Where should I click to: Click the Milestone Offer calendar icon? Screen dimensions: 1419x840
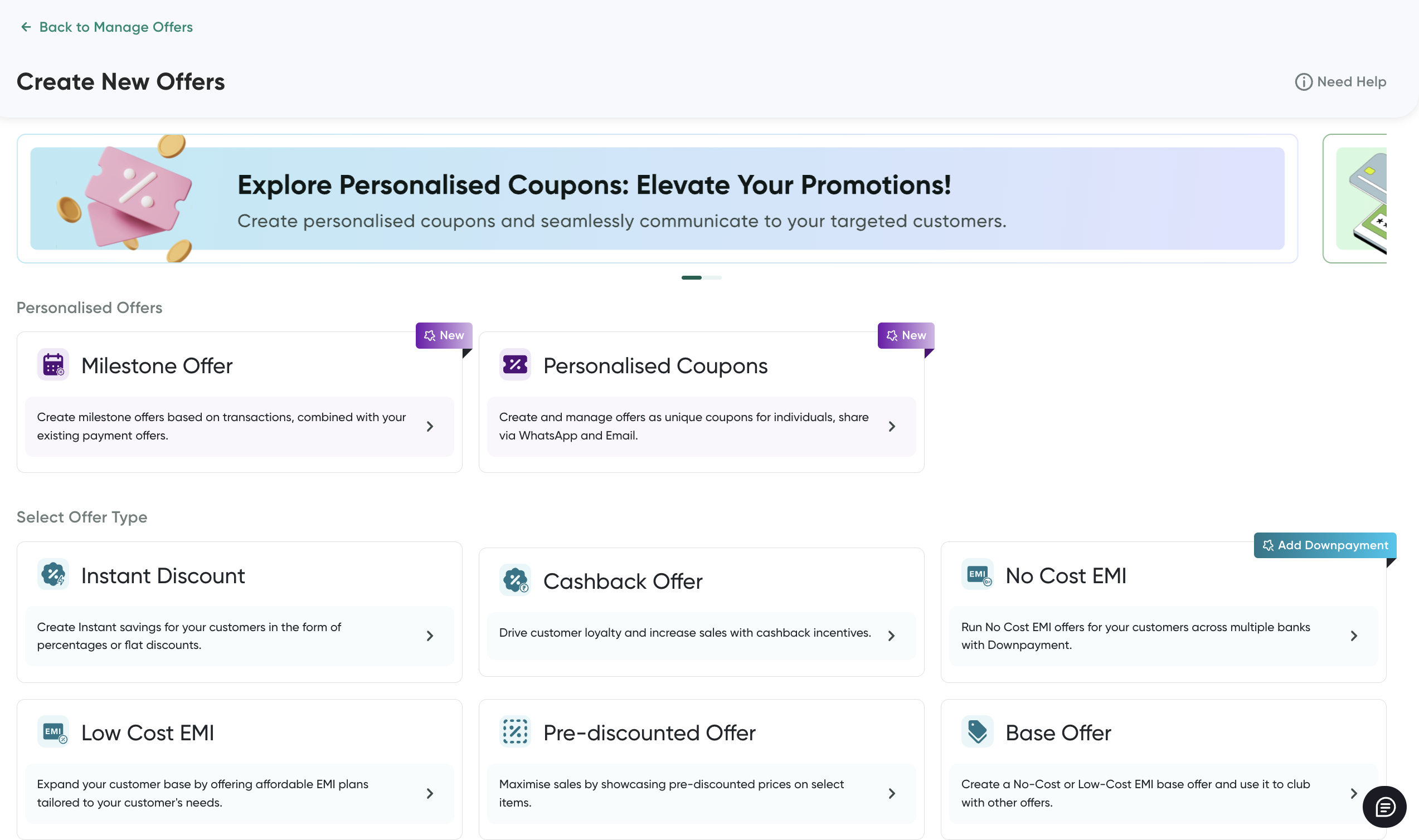point(54,364)
